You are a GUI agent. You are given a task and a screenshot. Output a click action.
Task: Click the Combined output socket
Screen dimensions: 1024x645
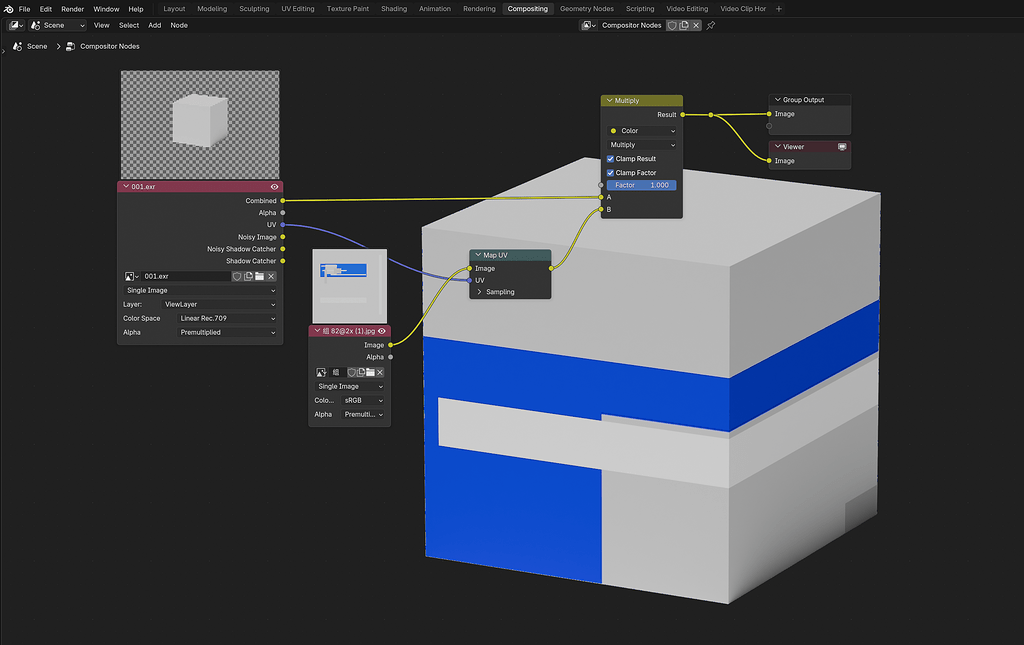[283, 200]
